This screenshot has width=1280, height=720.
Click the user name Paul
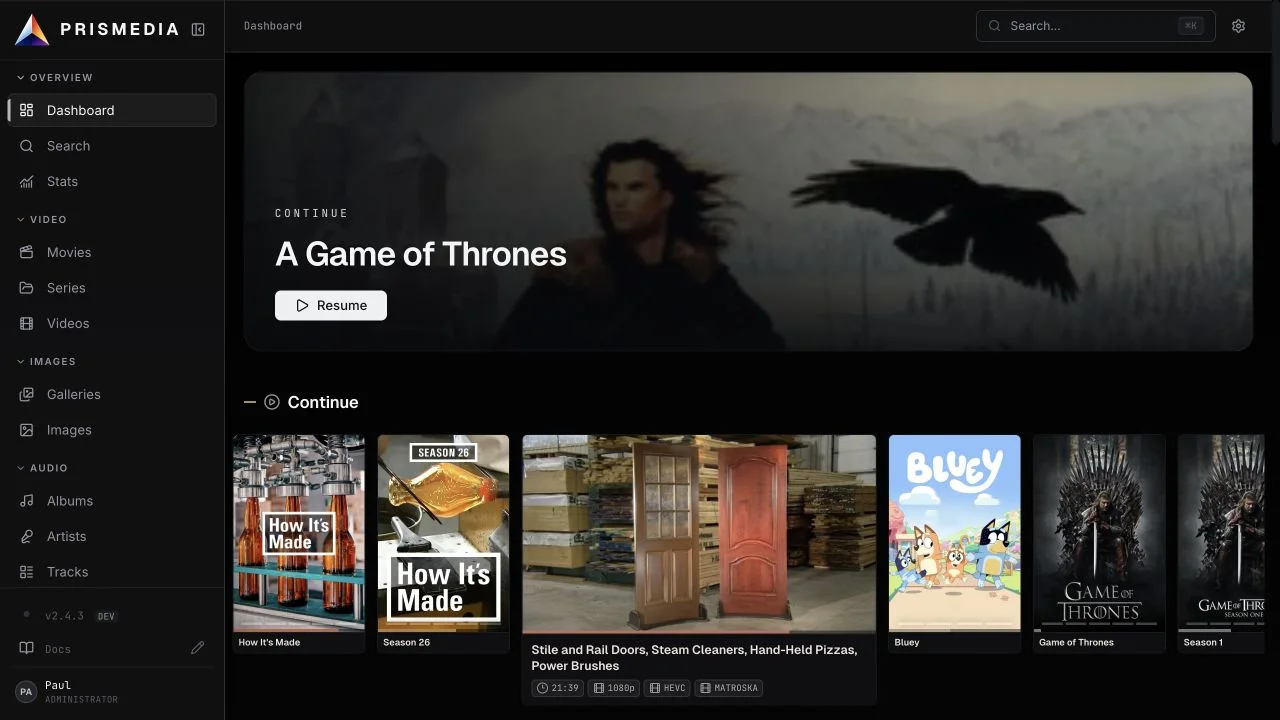[x=58, y=685]
